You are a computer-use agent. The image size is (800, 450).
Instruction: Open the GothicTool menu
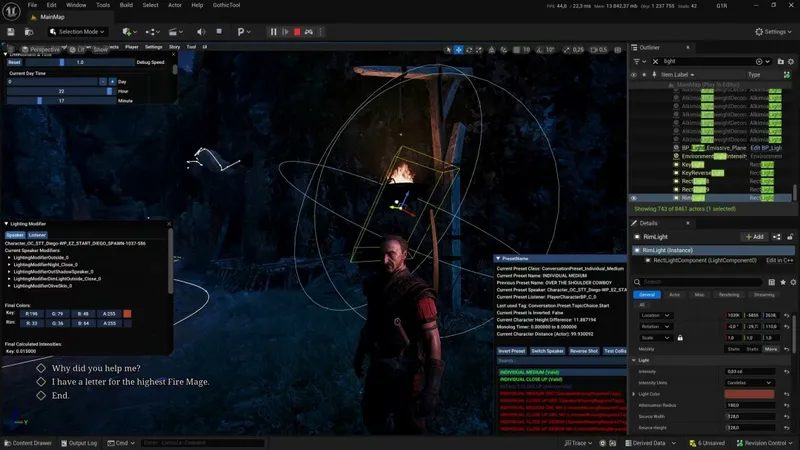[x=226, y=5]
